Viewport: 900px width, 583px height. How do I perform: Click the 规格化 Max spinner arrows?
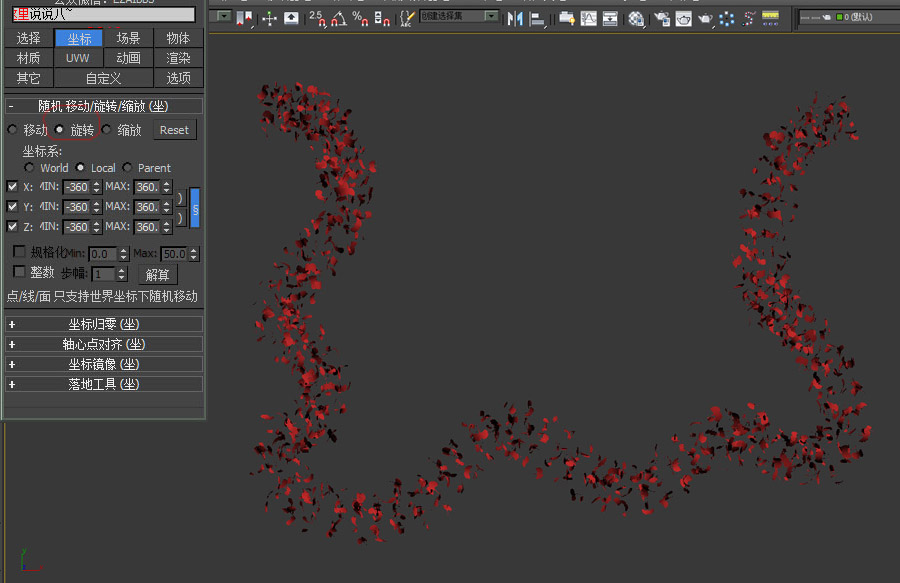pos(194,254)
